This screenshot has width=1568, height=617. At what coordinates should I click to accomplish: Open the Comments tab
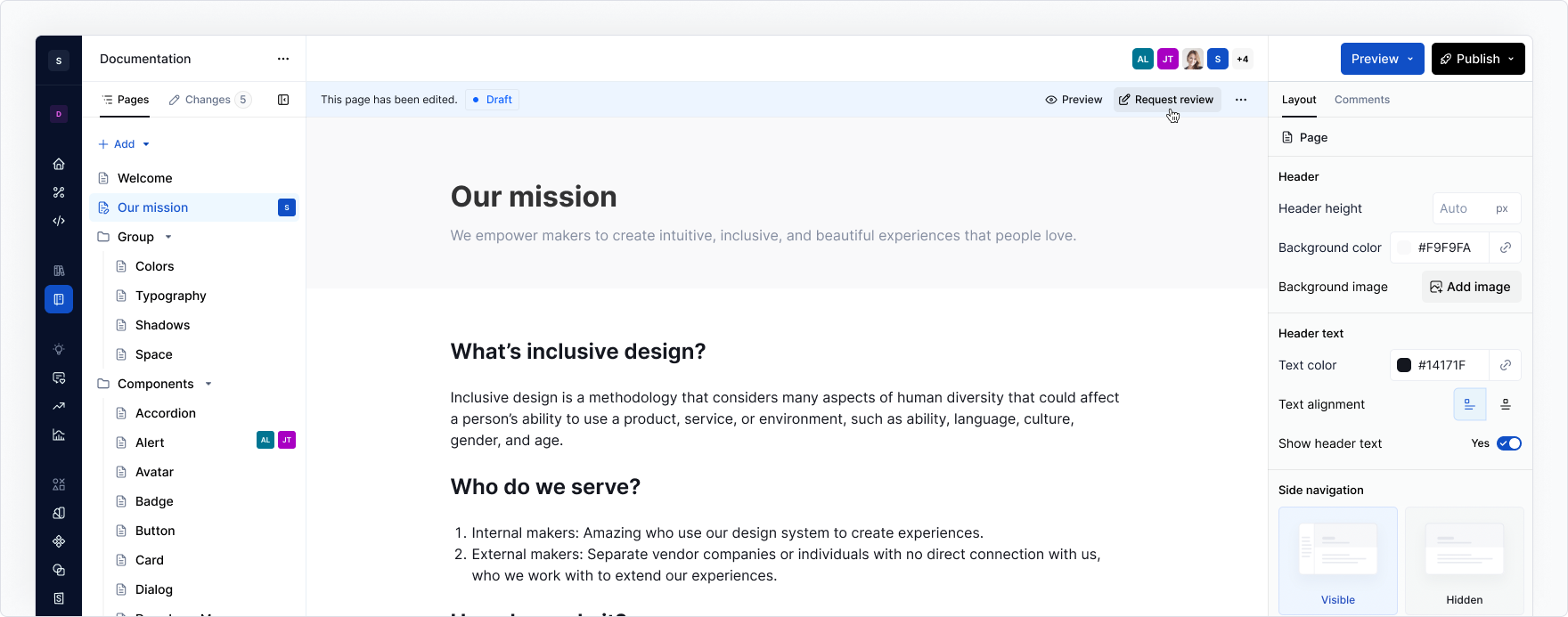click(x=1362, y=100)
